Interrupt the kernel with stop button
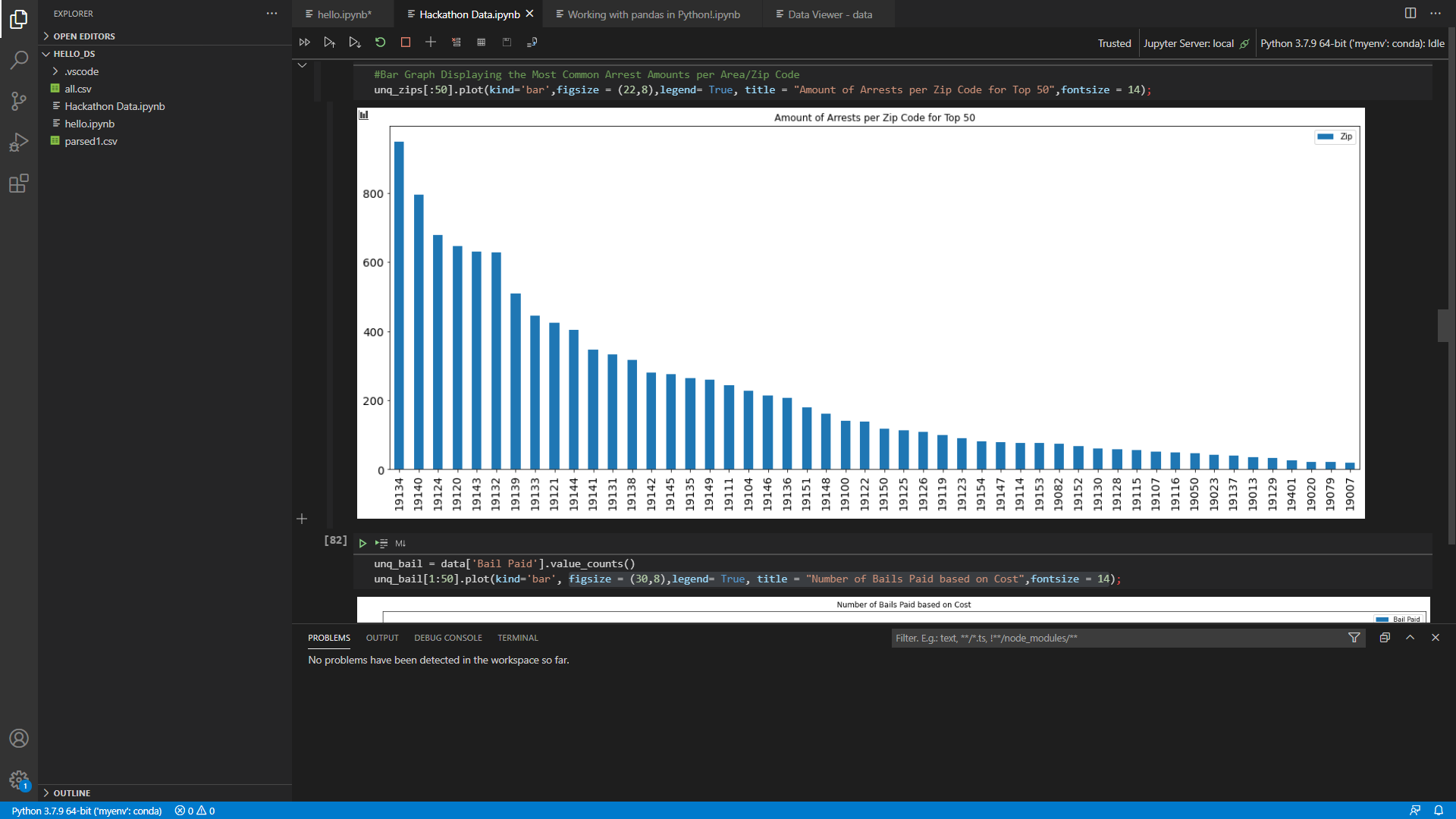 pyautogui.click(x=406, y=42)
